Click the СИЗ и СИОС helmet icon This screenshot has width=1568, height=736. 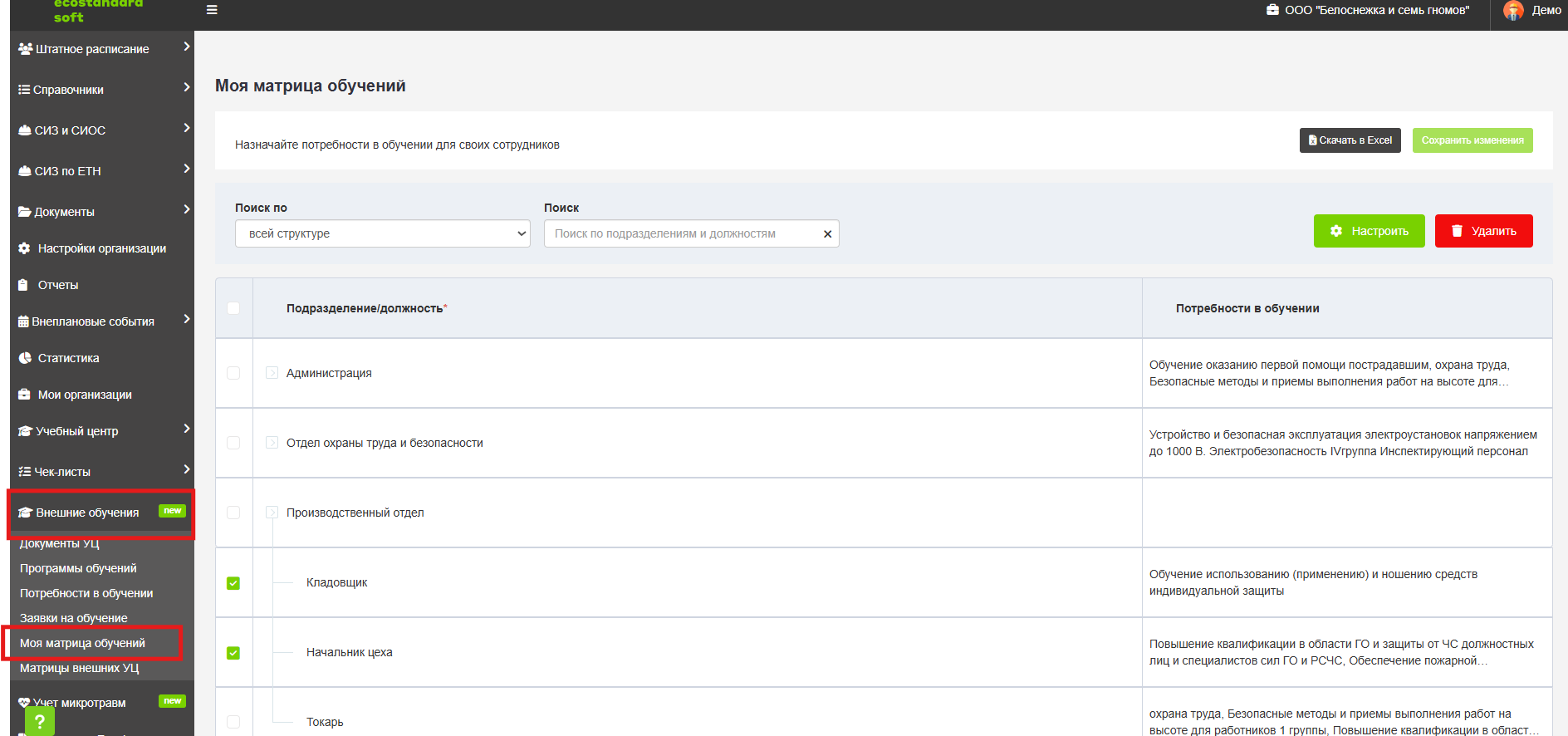[x=25, y=130]
